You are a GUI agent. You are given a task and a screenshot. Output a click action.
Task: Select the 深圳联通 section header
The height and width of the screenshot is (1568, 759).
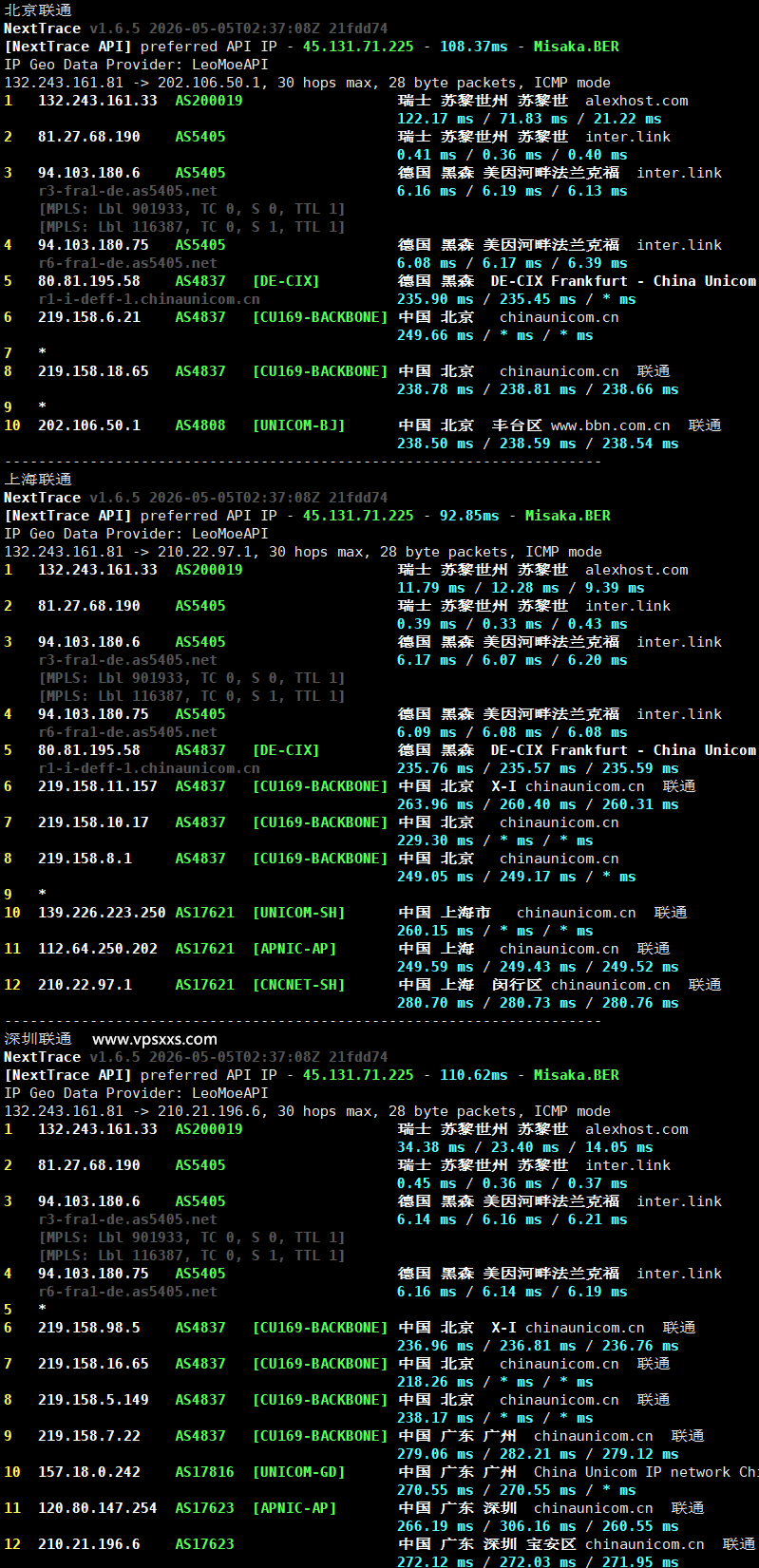(x=38, y=1039)
